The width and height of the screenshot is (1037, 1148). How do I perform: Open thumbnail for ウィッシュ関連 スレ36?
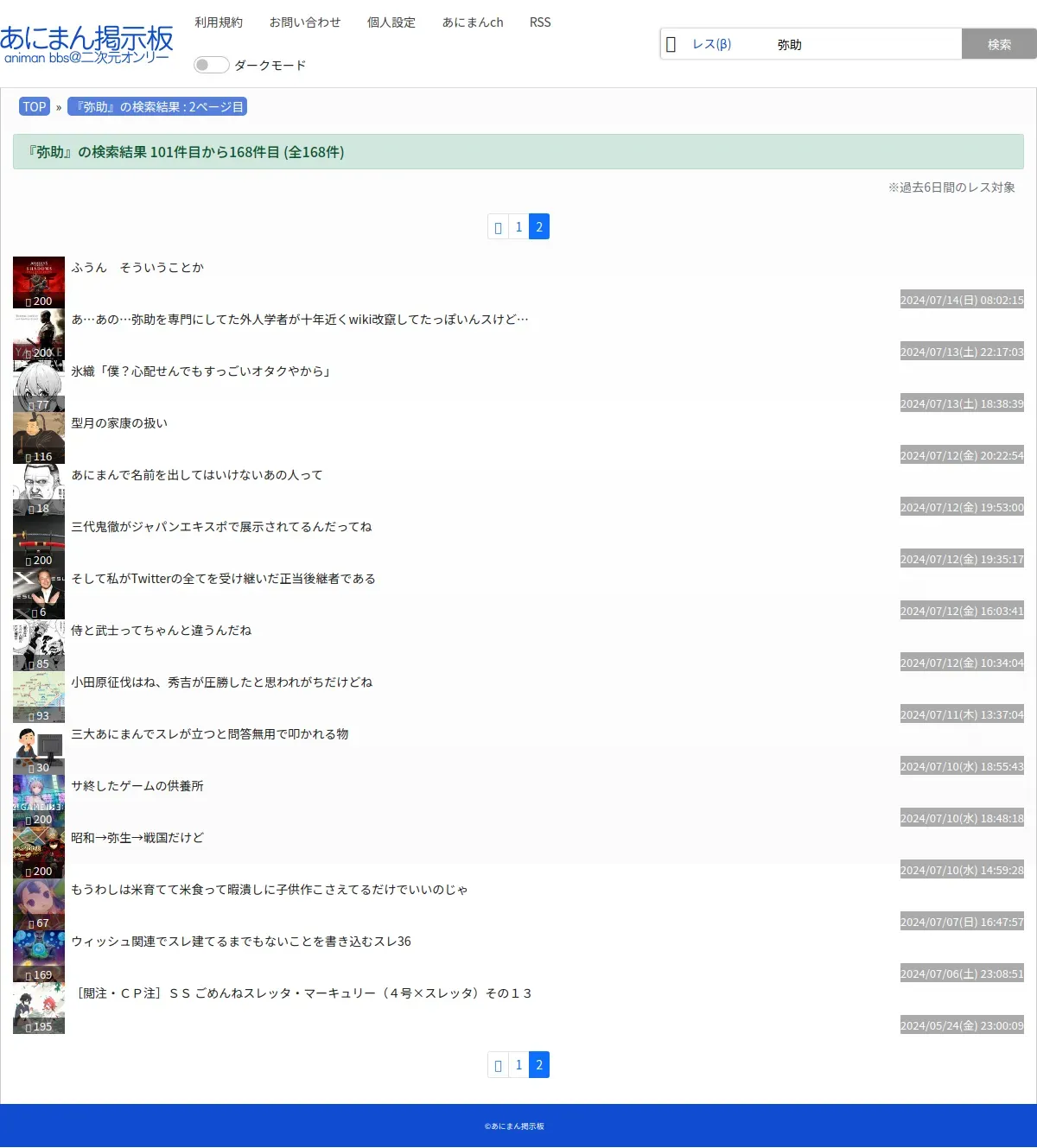coord(39,956)
